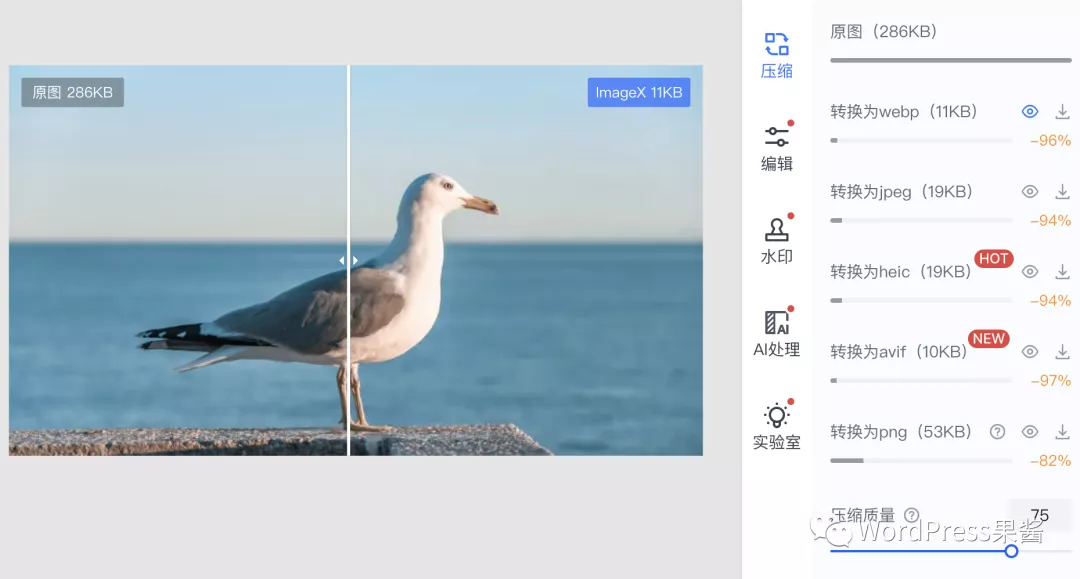
Task: Download the avif 10KB image
Action: point(1062,352)
